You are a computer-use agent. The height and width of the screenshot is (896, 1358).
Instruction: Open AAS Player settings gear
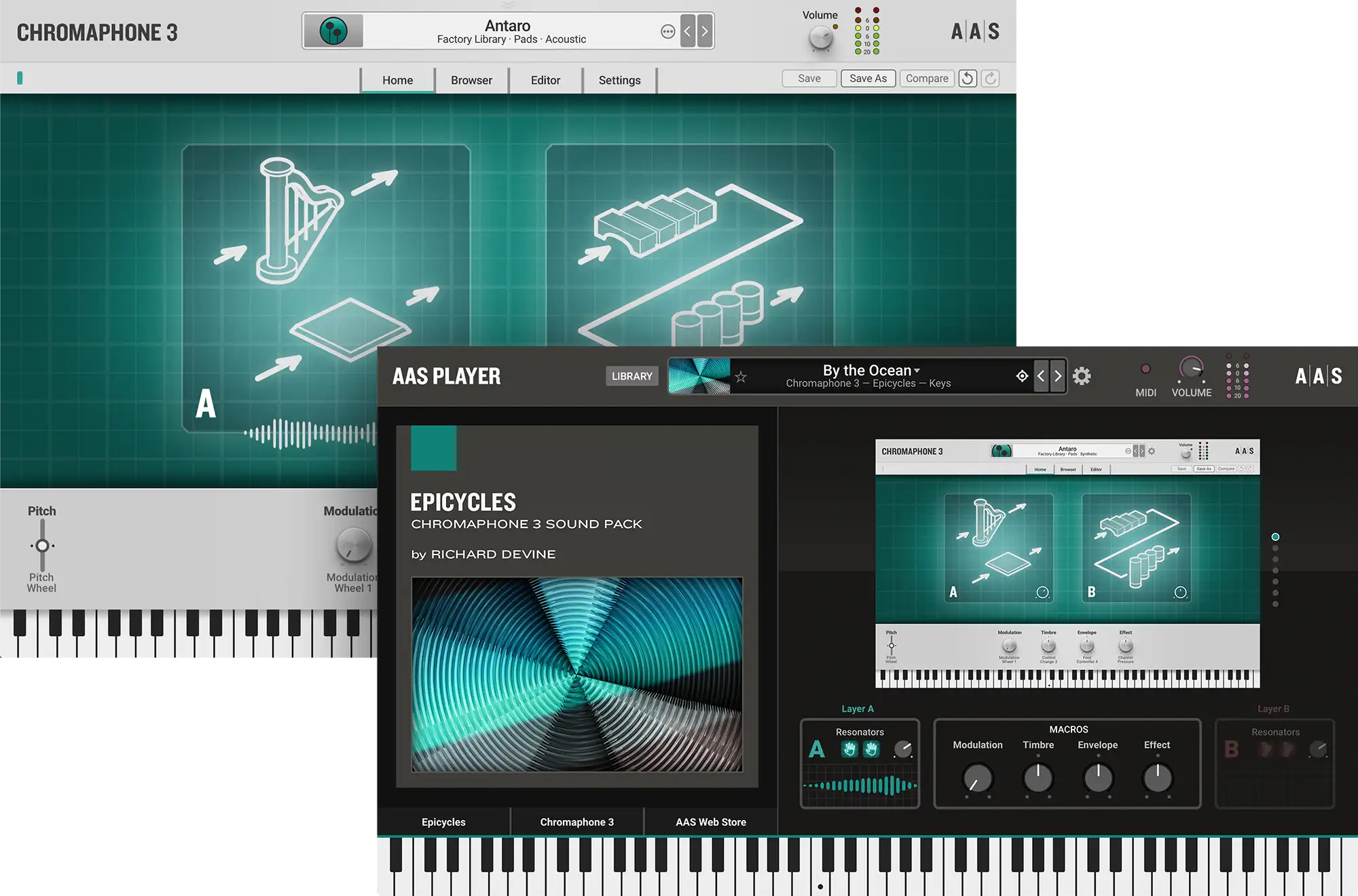coord(1082,376)
